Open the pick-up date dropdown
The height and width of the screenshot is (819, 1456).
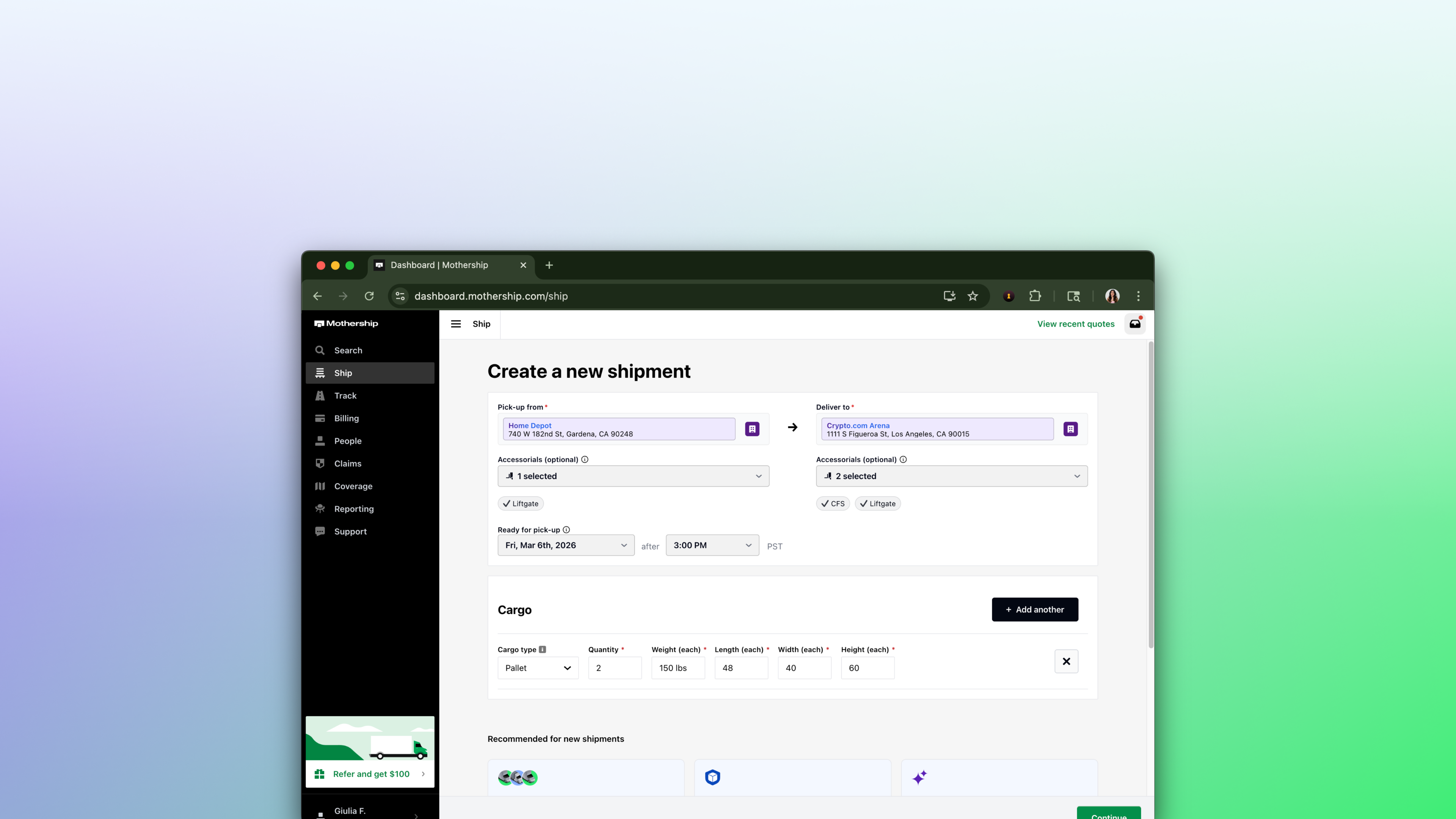(x=566, y=546)
